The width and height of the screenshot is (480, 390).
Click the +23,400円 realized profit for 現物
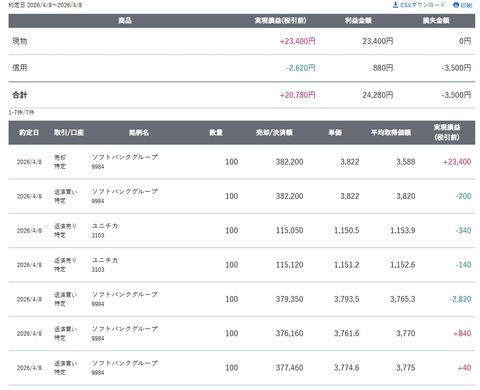click(297, 41)
